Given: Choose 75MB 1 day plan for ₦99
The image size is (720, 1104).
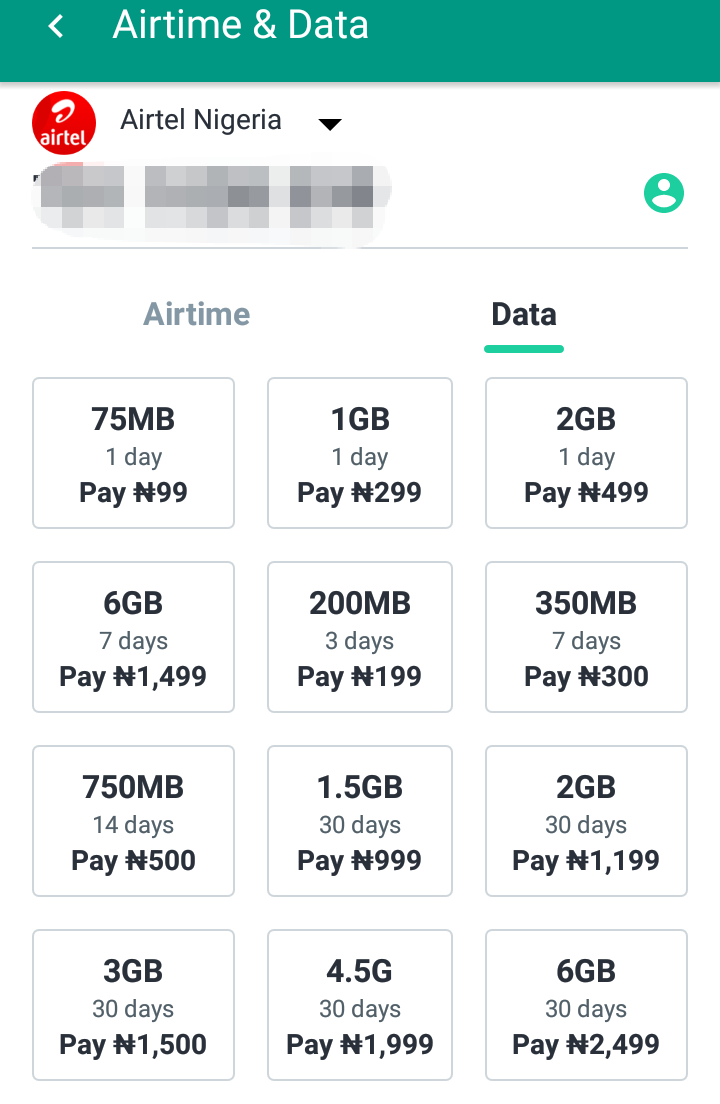Looking at the screenshot, I should click(133, 453).
